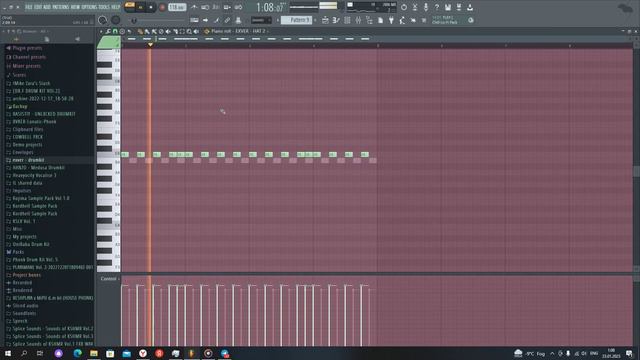Image resolution: width=640 pixels, height=360 pixels.
Task: Select the piano roll Playback speaker tool
Action: click(x=196, y=31)
